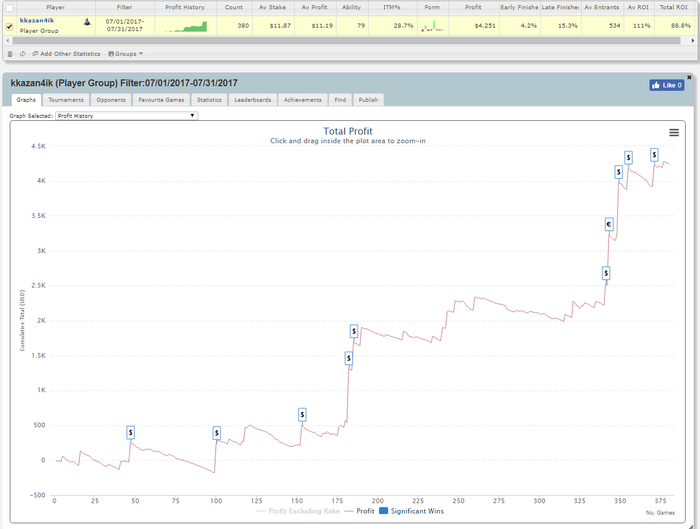Toggle the Profit legend series
The width and height of the screenshot is (700, 529).
[359, 511]
